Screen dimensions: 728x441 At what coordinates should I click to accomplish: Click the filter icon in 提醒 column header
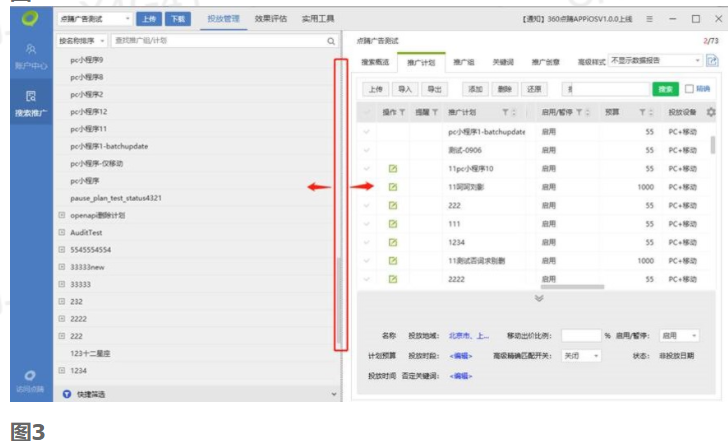pos(435,112)
